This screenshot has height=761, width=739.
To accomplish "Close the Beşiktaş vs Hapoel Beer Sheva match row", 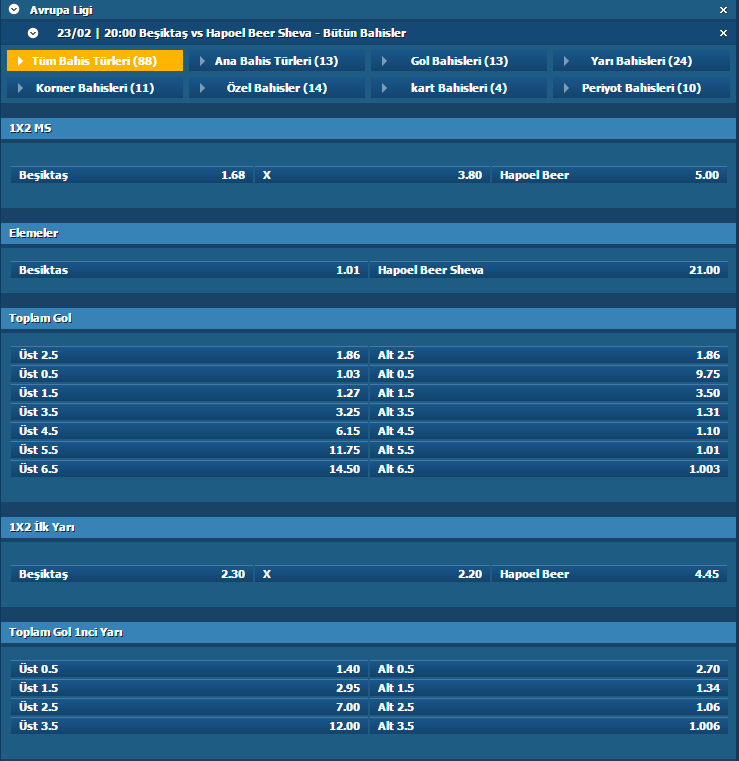I will click(723, 33).
